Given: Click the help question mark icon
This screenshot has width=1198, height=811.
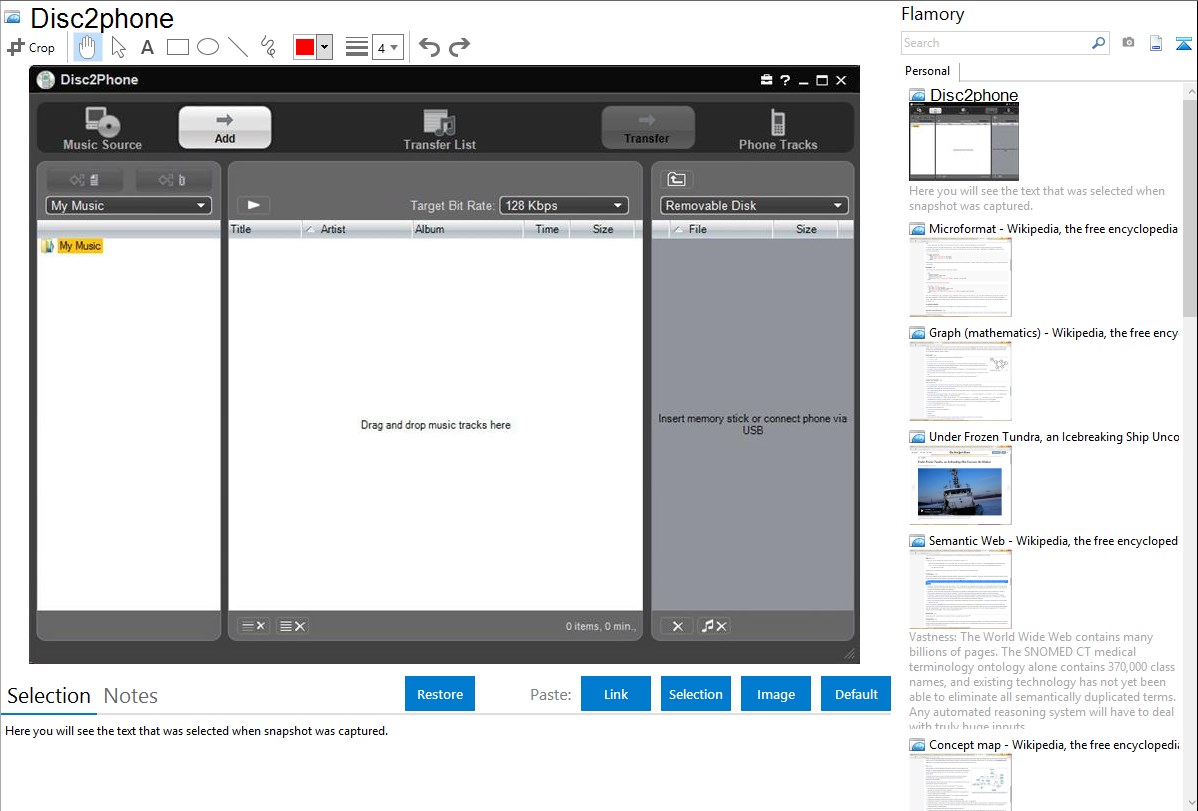Looking at the screenshot, I should click(x=785, y=80).
